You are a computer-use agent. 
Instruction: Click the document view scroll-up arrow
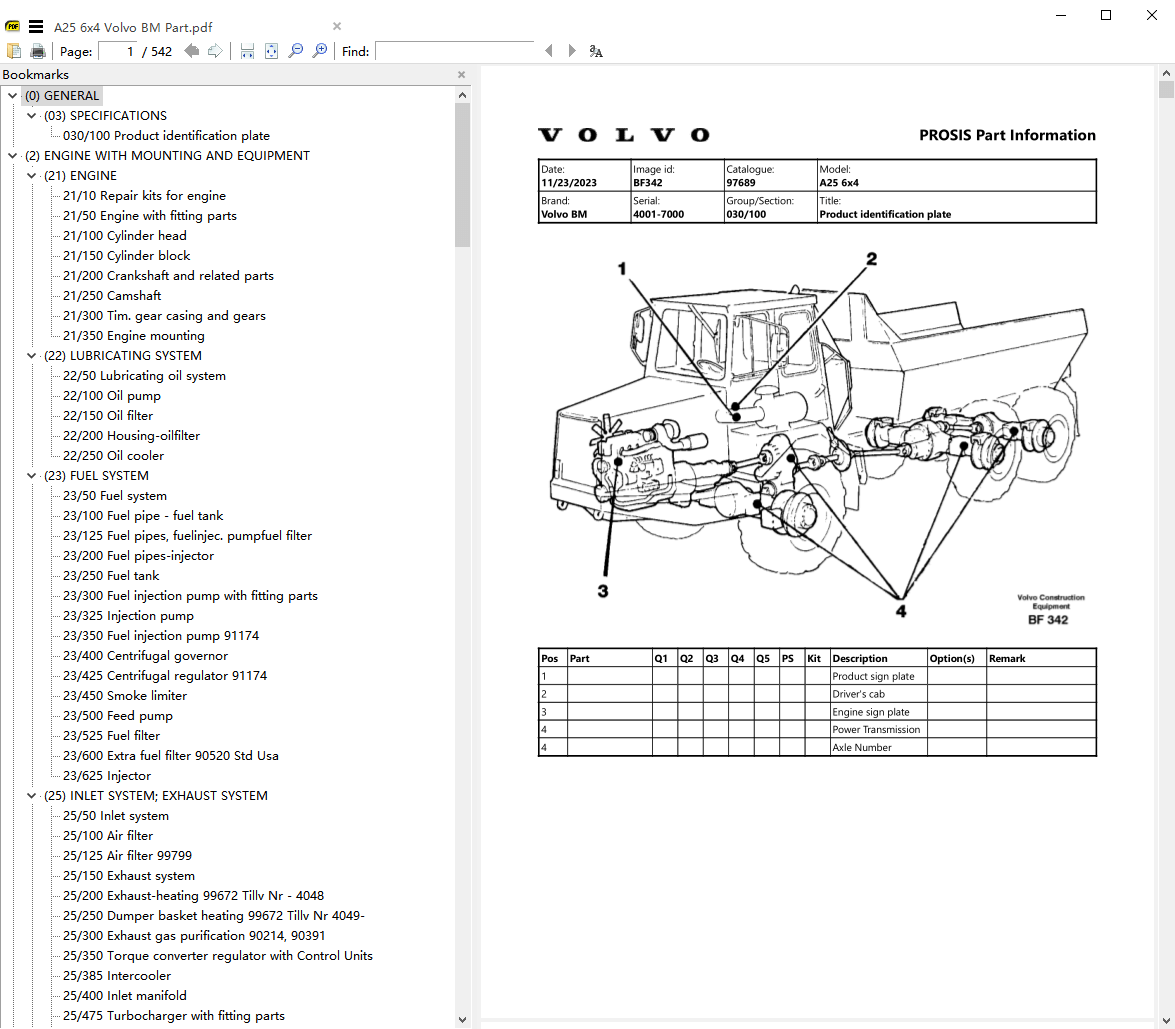[x=1166, y=73]
